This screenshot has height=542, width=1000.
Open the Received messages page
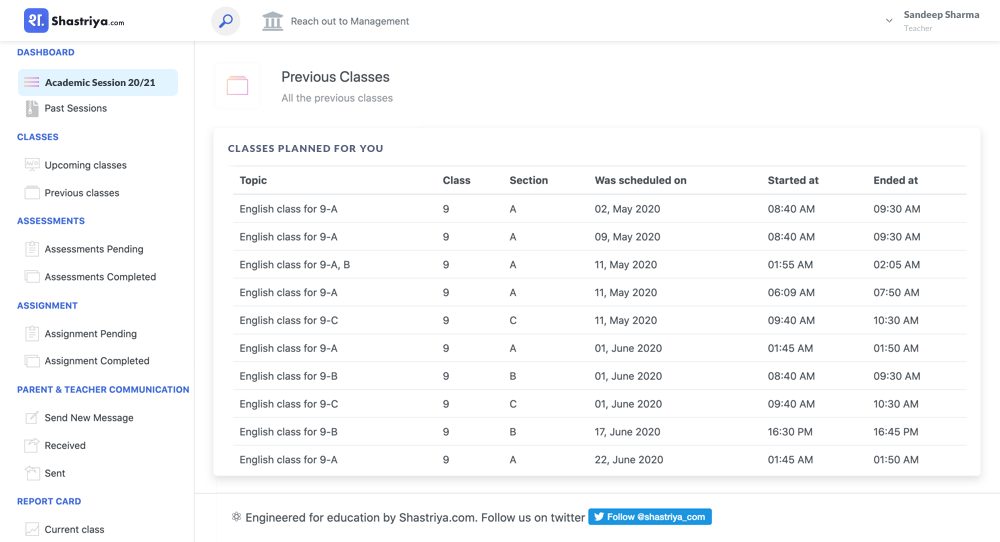pos(65,446)
